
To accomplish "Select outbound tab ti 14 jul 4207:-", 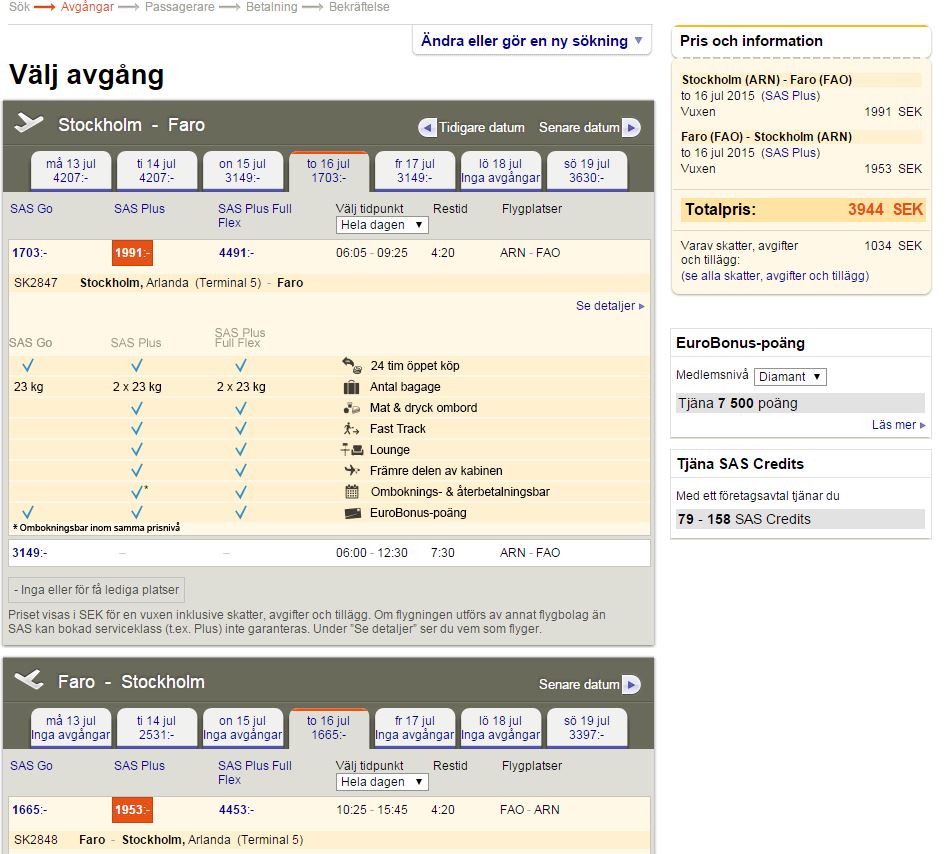I will click(156, 170).
